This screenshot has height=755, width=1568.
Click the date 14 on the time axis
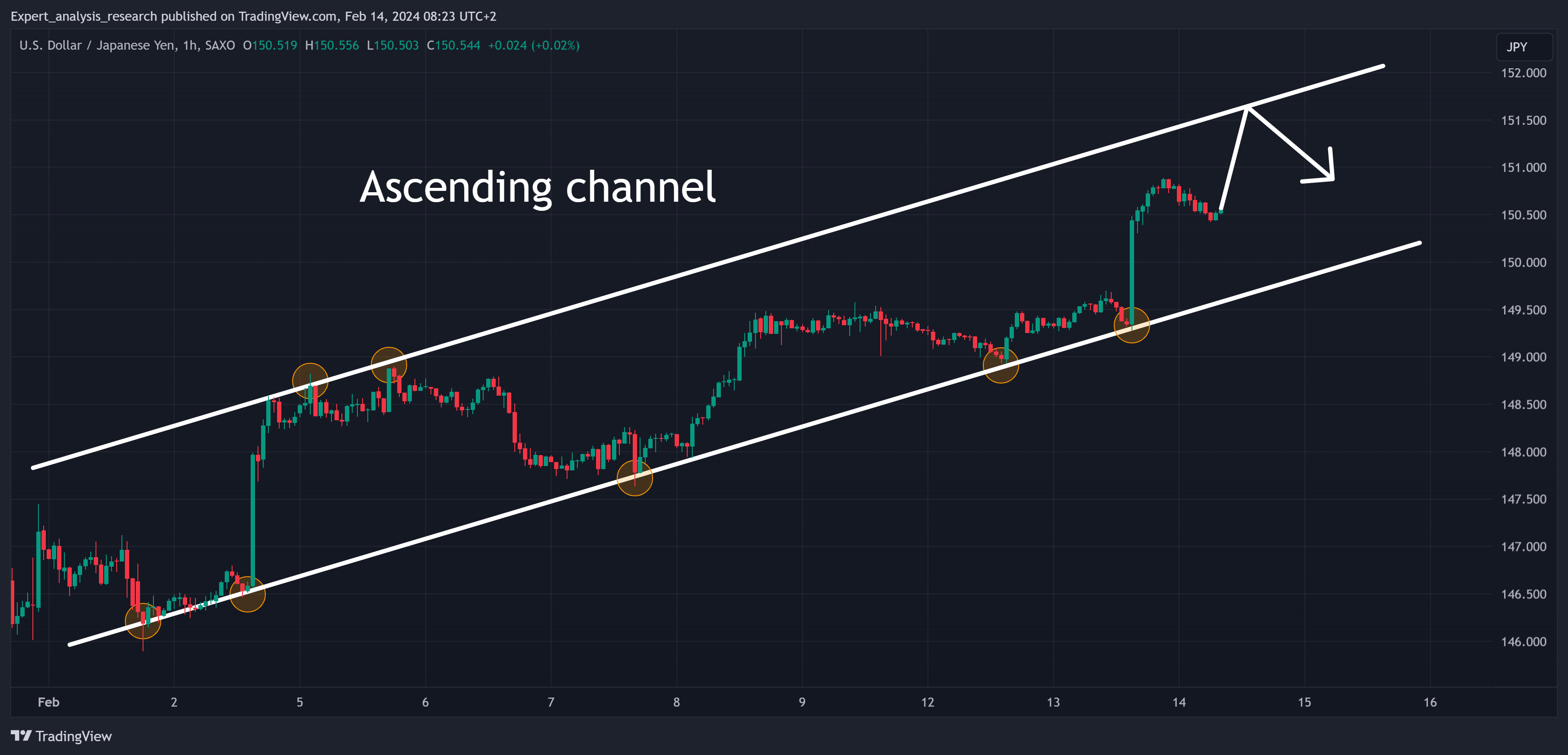[1179, 702]
